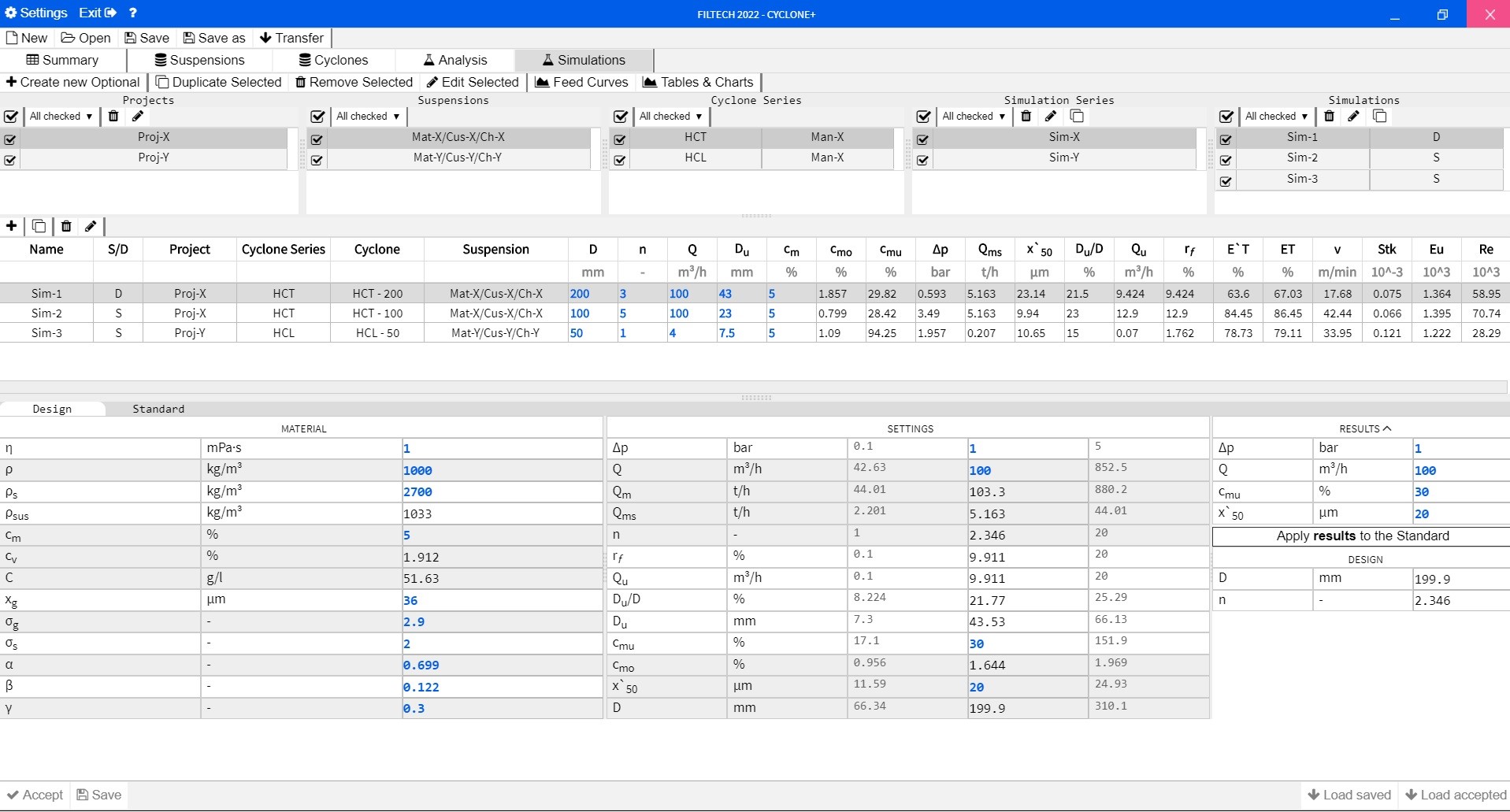Click Simulations panel duplicate icon
1510x812 pixels.
[x=1380, y=117]
